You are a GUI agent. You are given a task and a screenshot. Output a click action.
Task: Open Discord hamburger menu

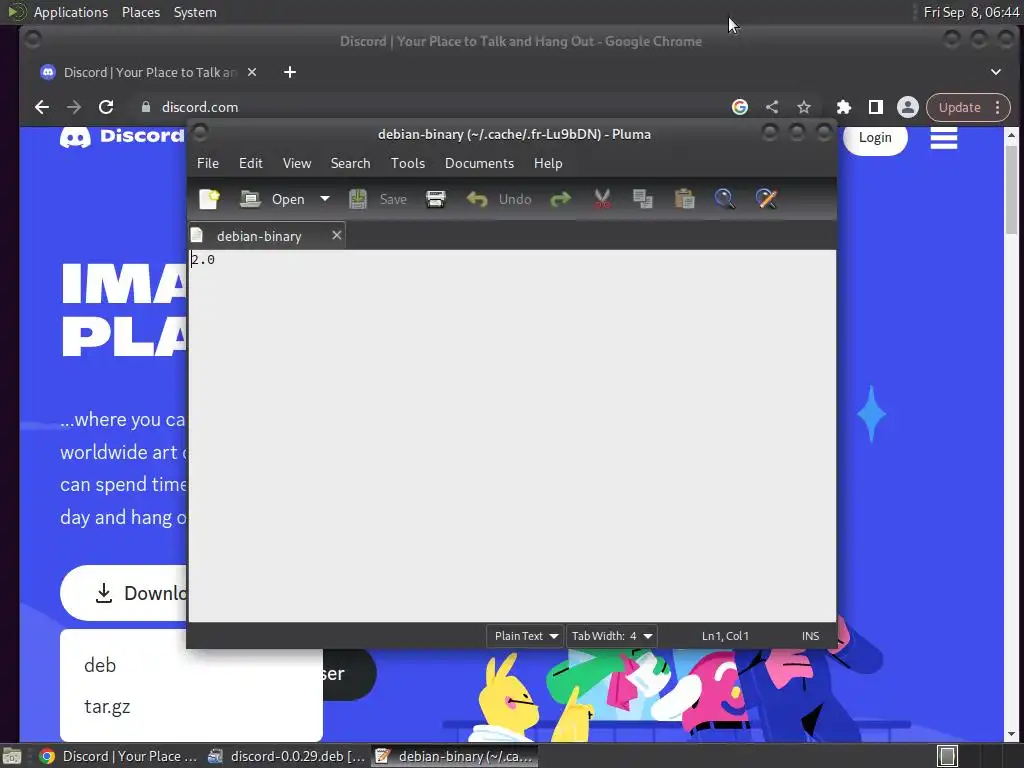coord(944,138)
